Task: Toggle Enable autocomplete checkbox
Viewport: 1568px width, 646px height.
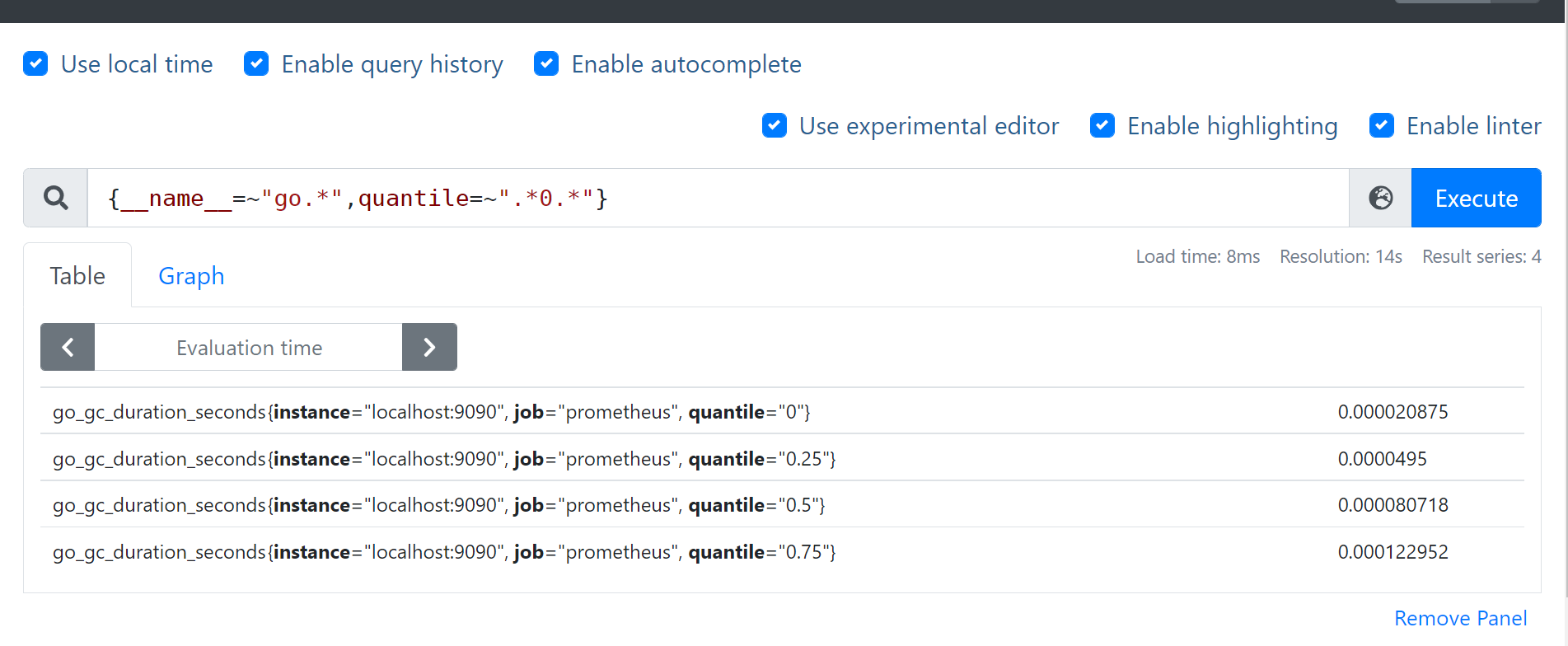Action: [546, 64]
